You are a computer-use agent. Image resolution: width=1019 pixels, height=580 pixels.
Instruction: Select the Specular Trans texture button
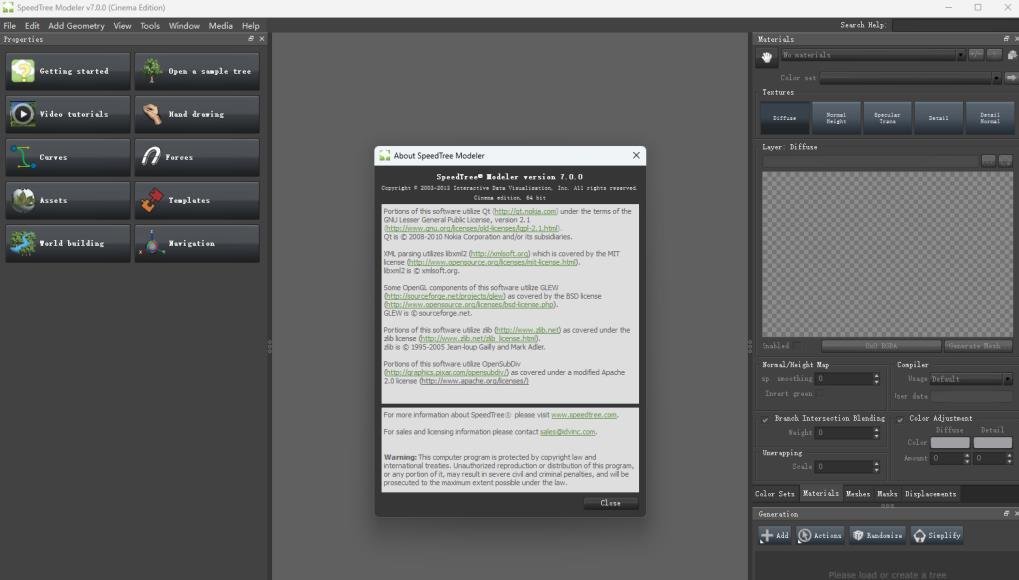887,118
